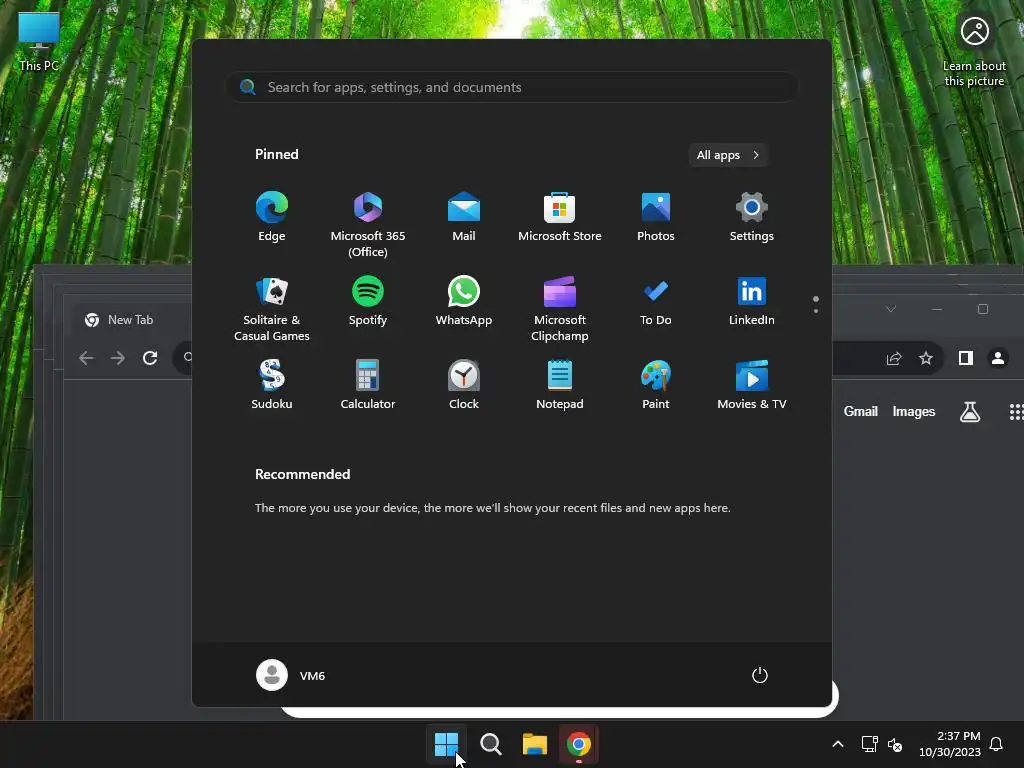Viewport: 1024px width, 768px height.
Task: Click Chrome share page icon
Action: 894,358
